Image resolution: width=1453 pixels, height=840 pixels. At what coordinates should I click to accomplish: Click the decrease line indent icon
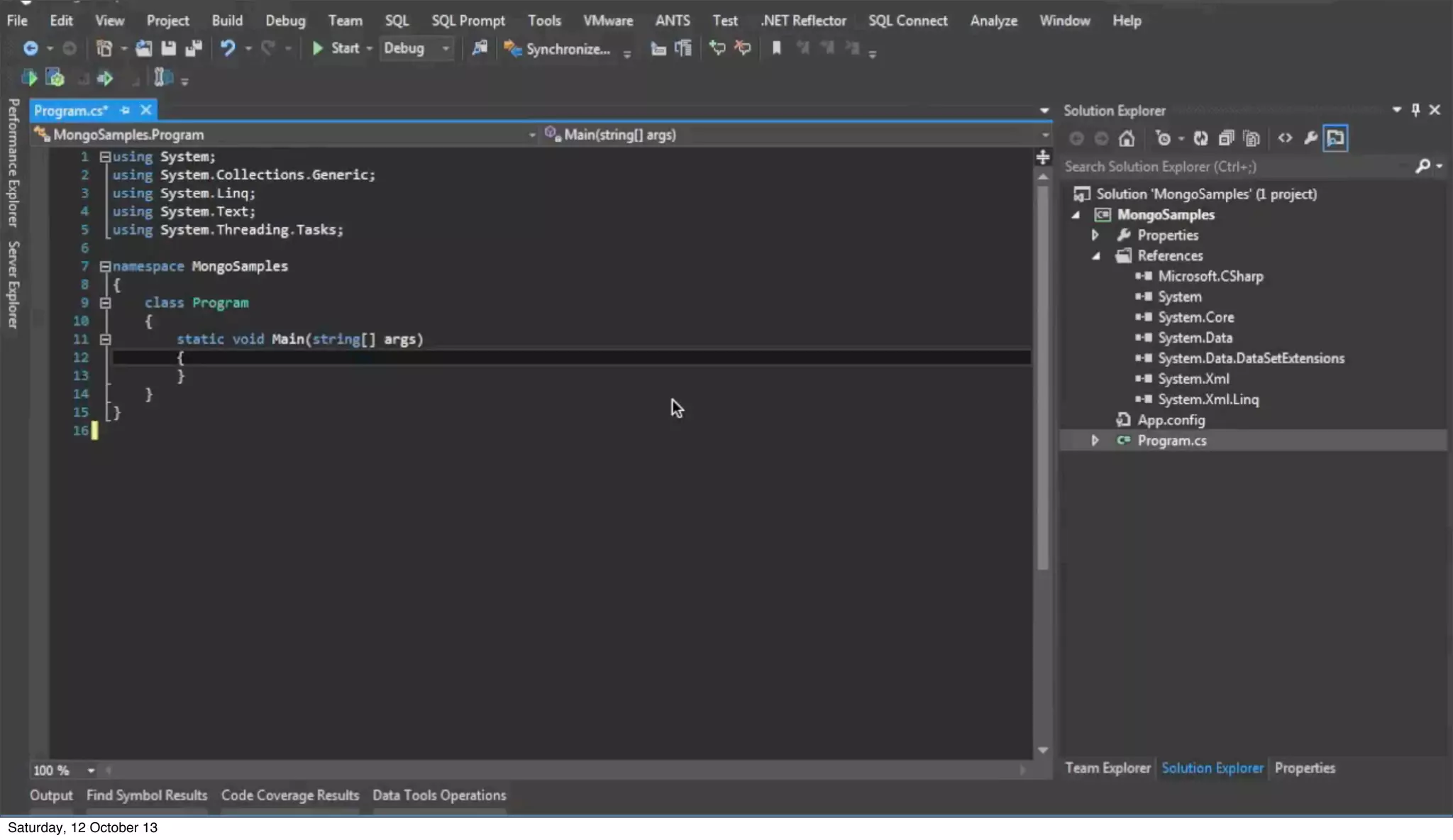point(658,48)
